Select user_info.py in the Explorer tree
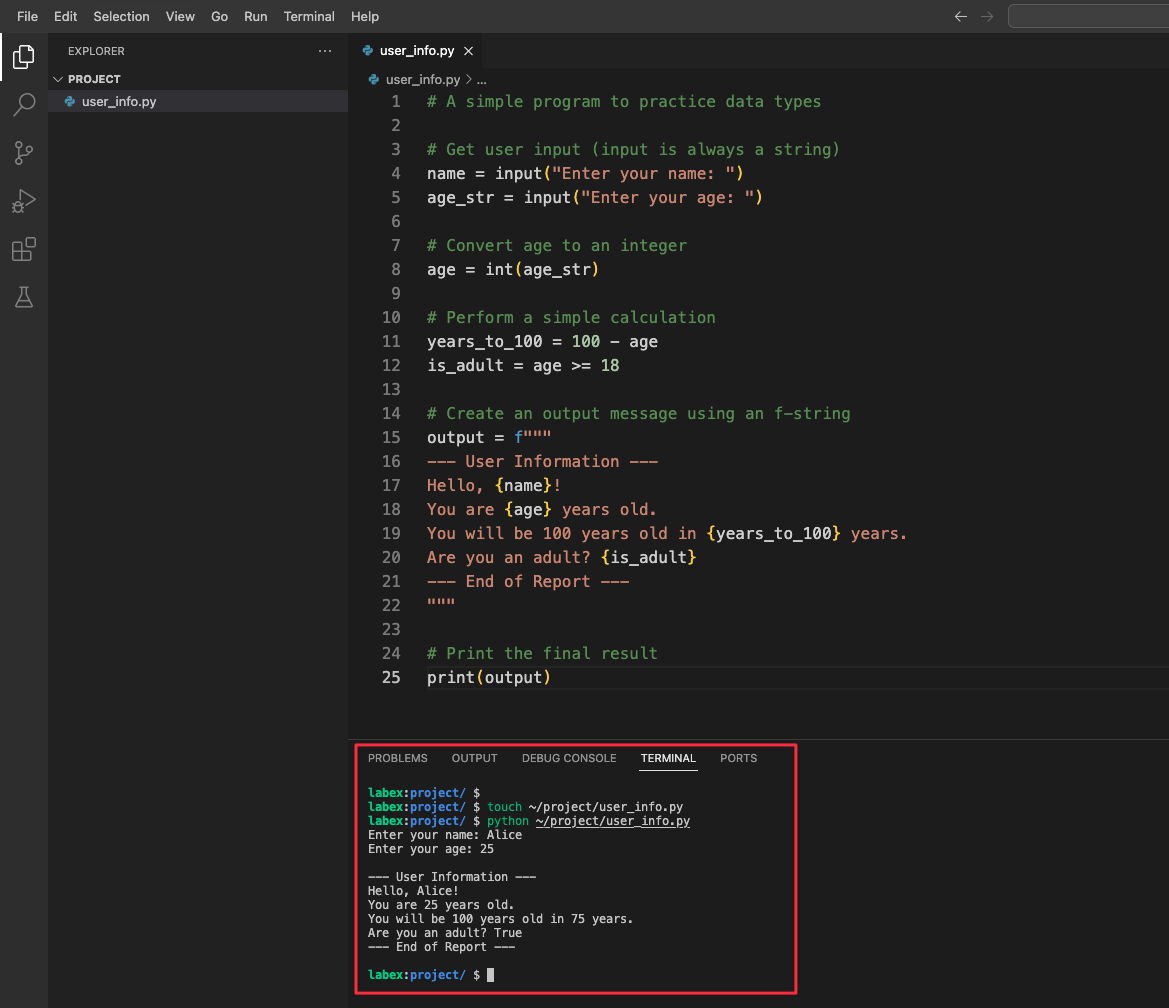Image resolution: width=1169 pixels, height=1008 pixels. point(119,101)
